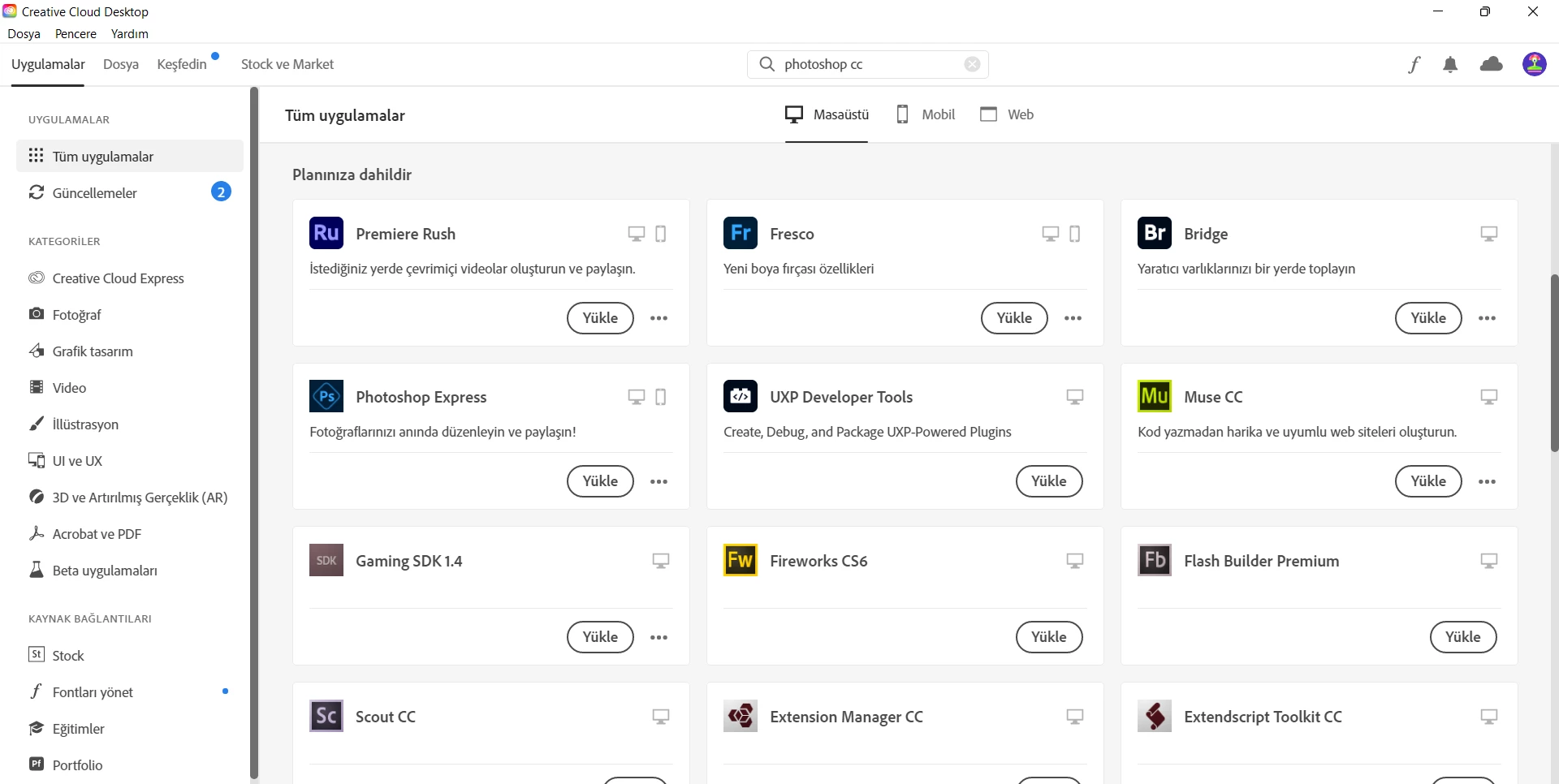Click the Extendscript Toolkit CC icon

[x=1155, y=716]
